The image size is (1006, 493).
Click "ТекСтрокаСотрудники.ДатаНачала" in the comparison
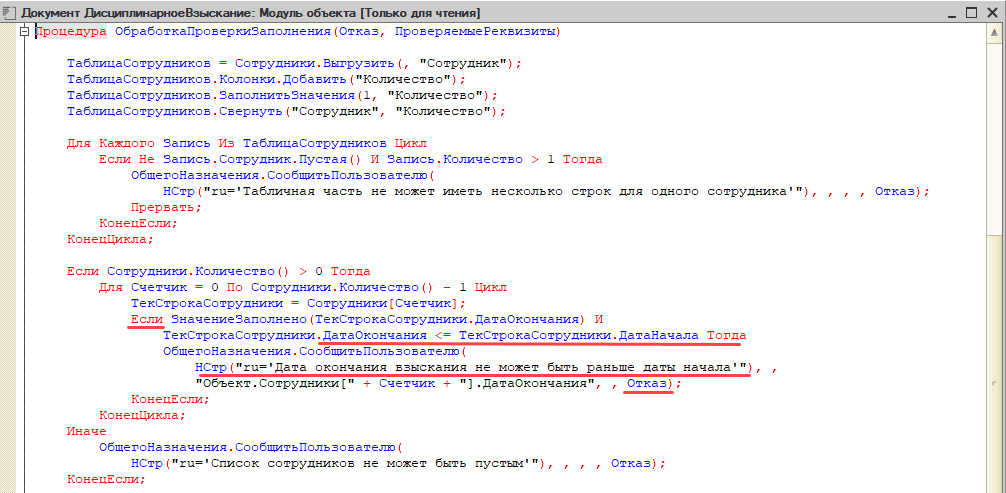(579, 335)
